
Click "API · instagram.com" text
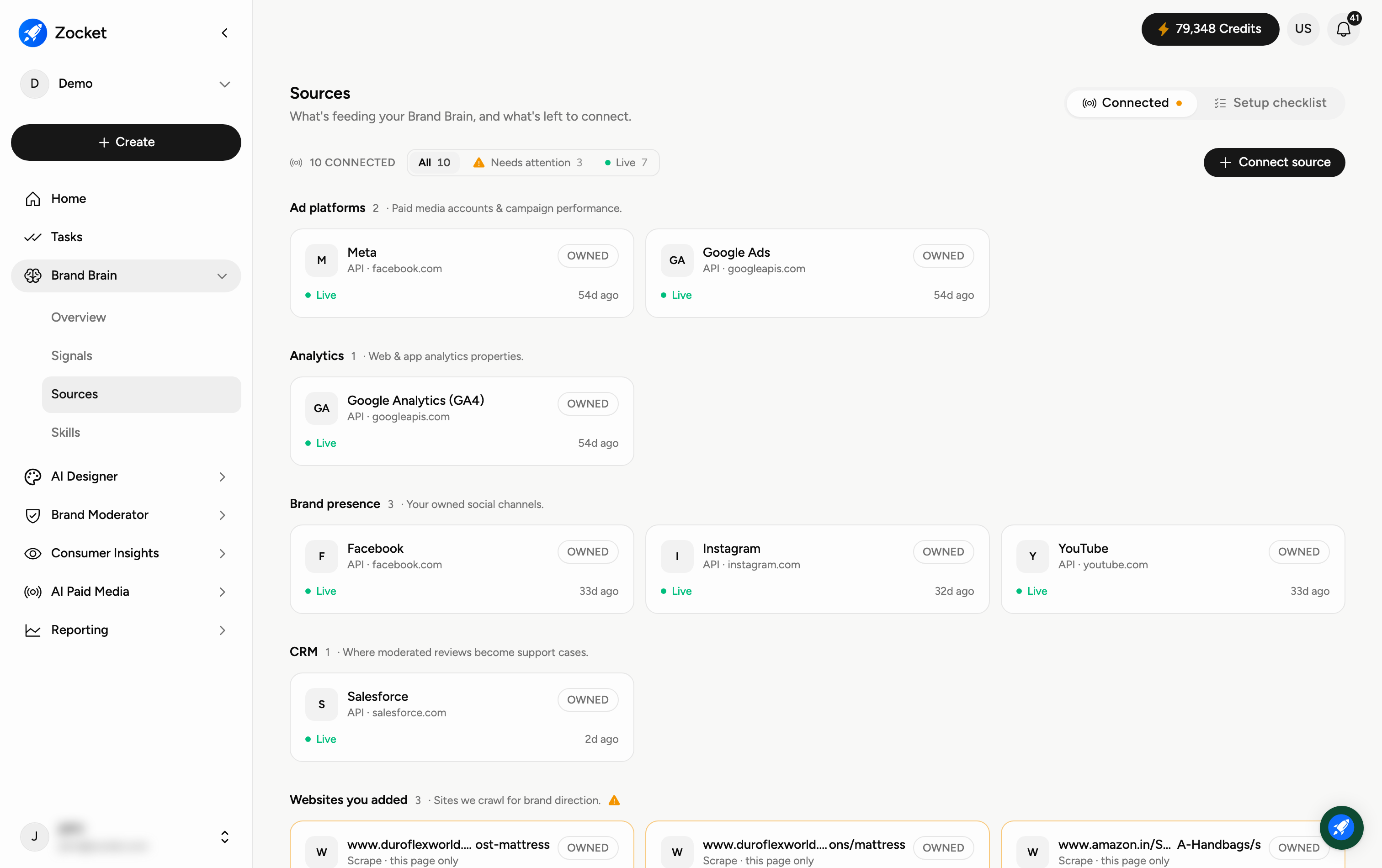(751, 565)
